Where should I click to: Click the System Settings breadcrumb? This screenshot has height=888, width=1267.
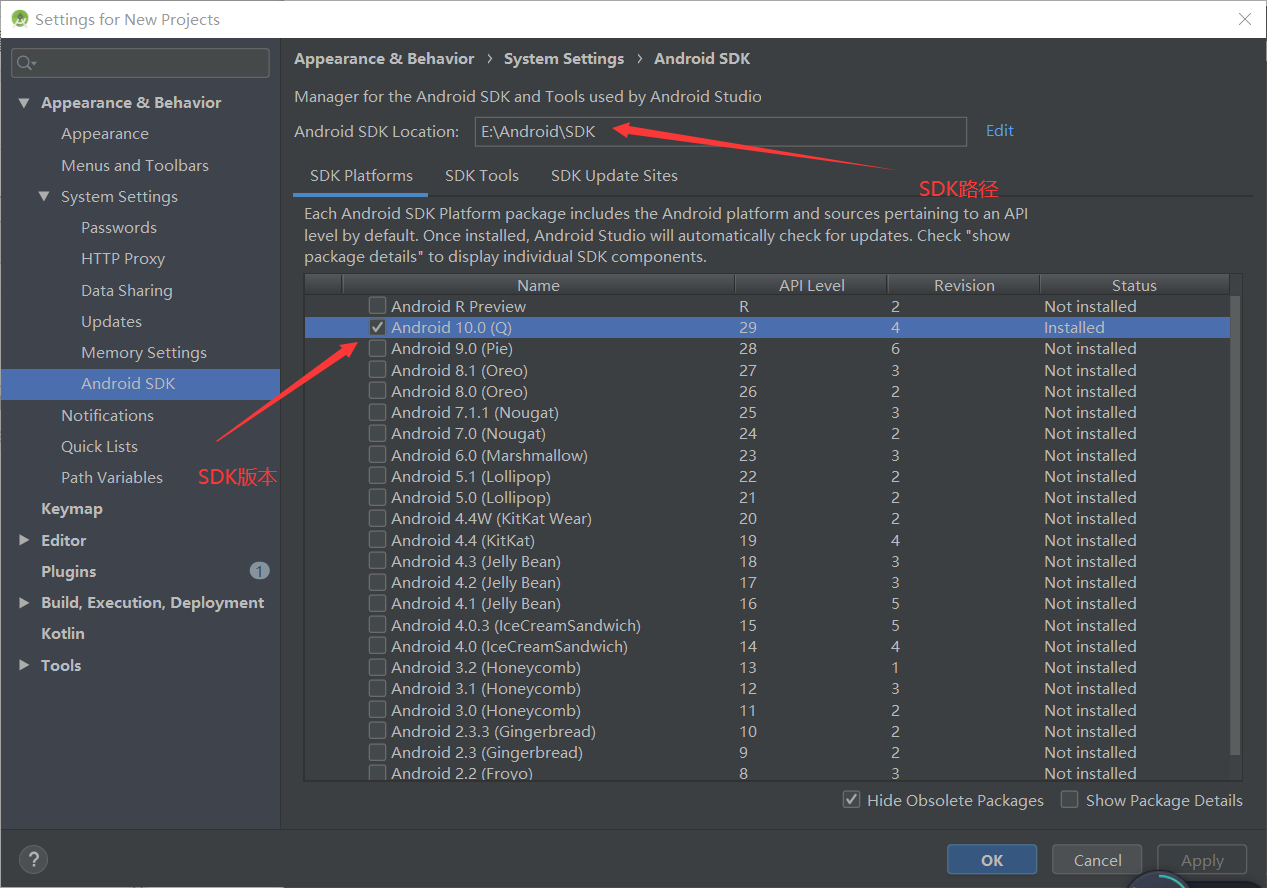(564, 59)
